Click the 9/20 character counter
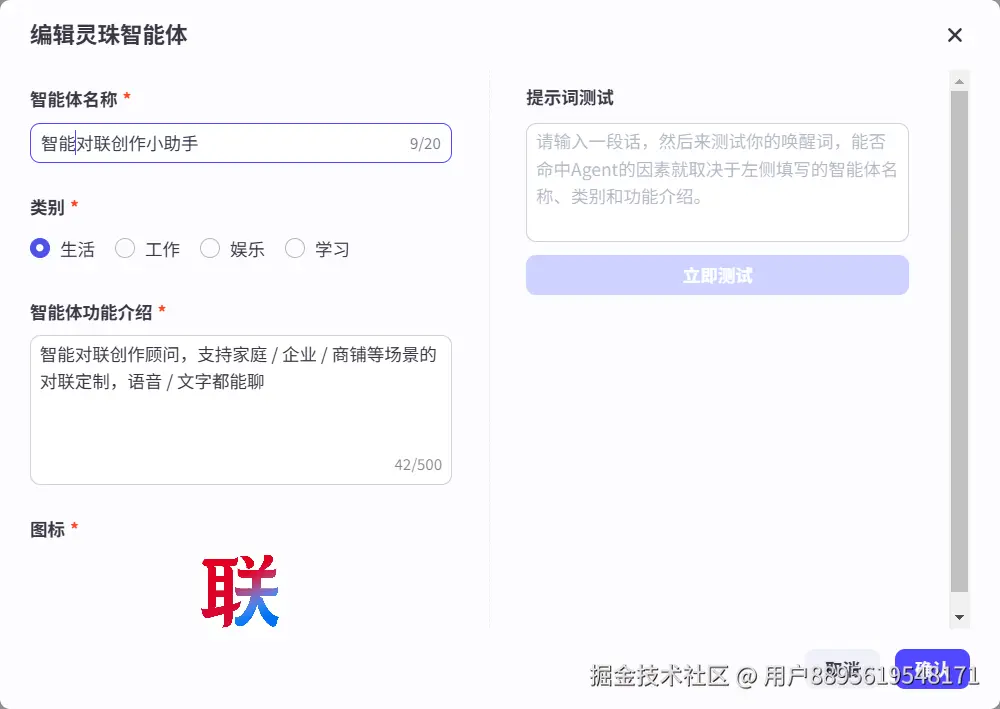This screenshot has height=709, width=1000. click(x=425, y=143)
